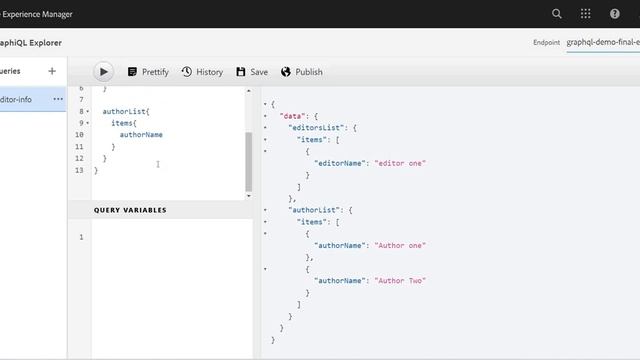Collapse the Author Two object
This screenshot has width=640, height=360.
265,269
